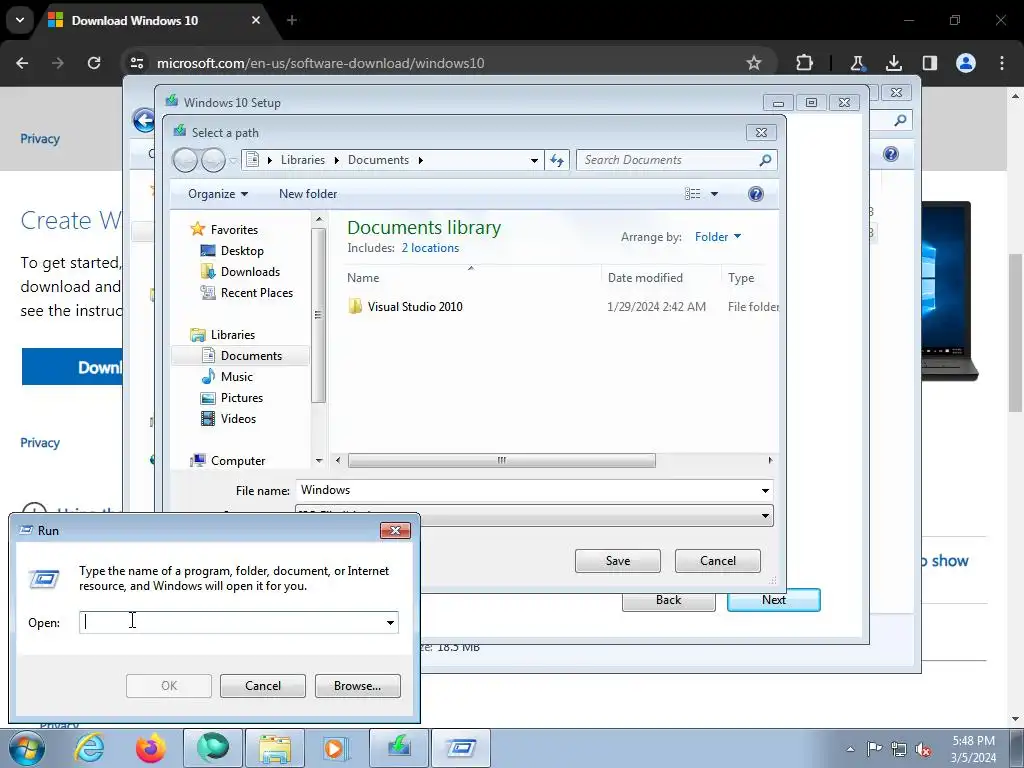Launch Firefox from the taskbar

[150, 748]
